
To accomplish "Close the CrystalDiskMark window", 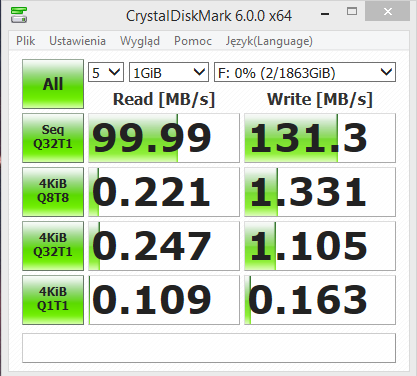I will click(x=387, y=12).
